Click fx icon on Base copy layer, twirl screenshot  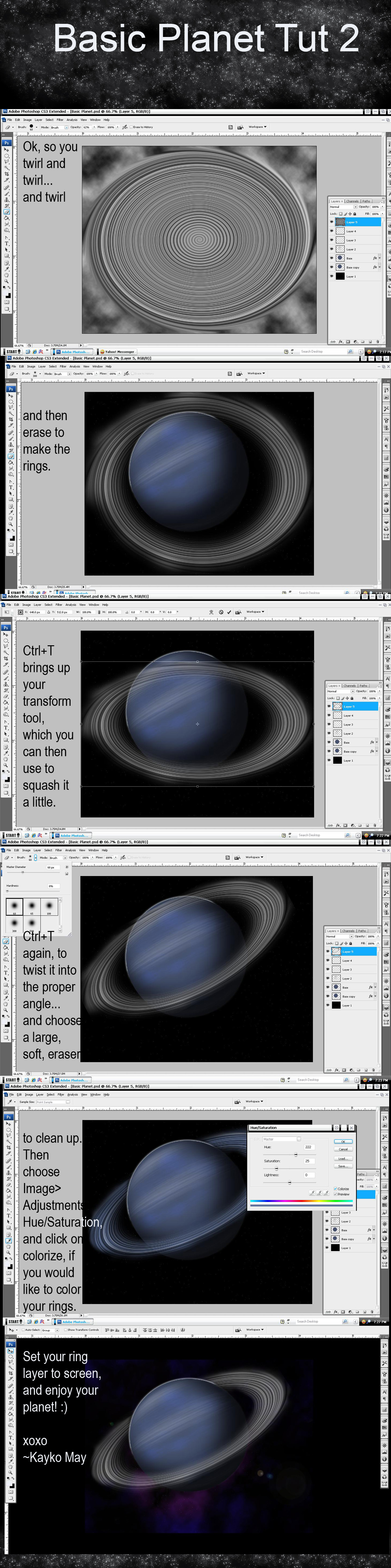pyautogui.click(x=375, y=267)
